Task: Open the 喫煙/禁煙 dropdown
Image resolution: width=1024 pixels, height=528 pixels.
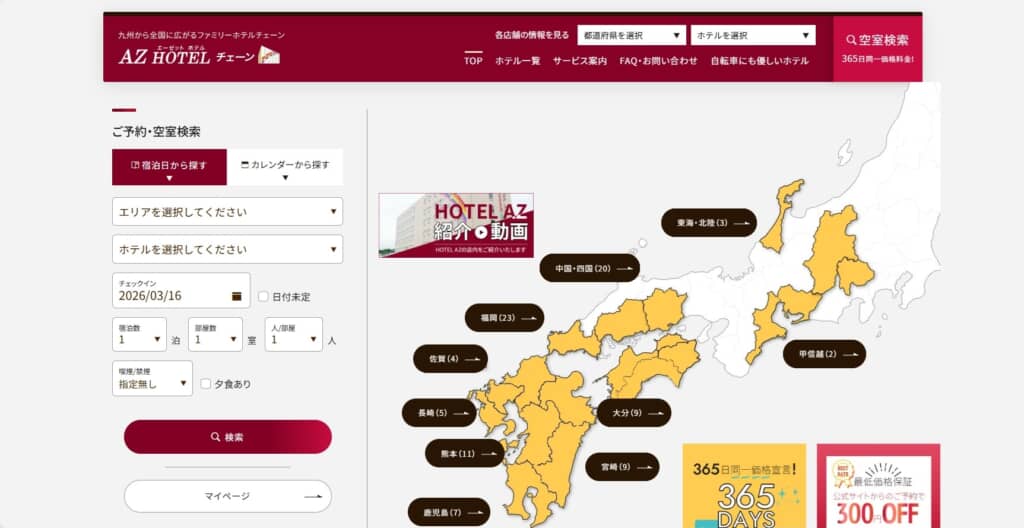Action: click(x=152, y=379)
